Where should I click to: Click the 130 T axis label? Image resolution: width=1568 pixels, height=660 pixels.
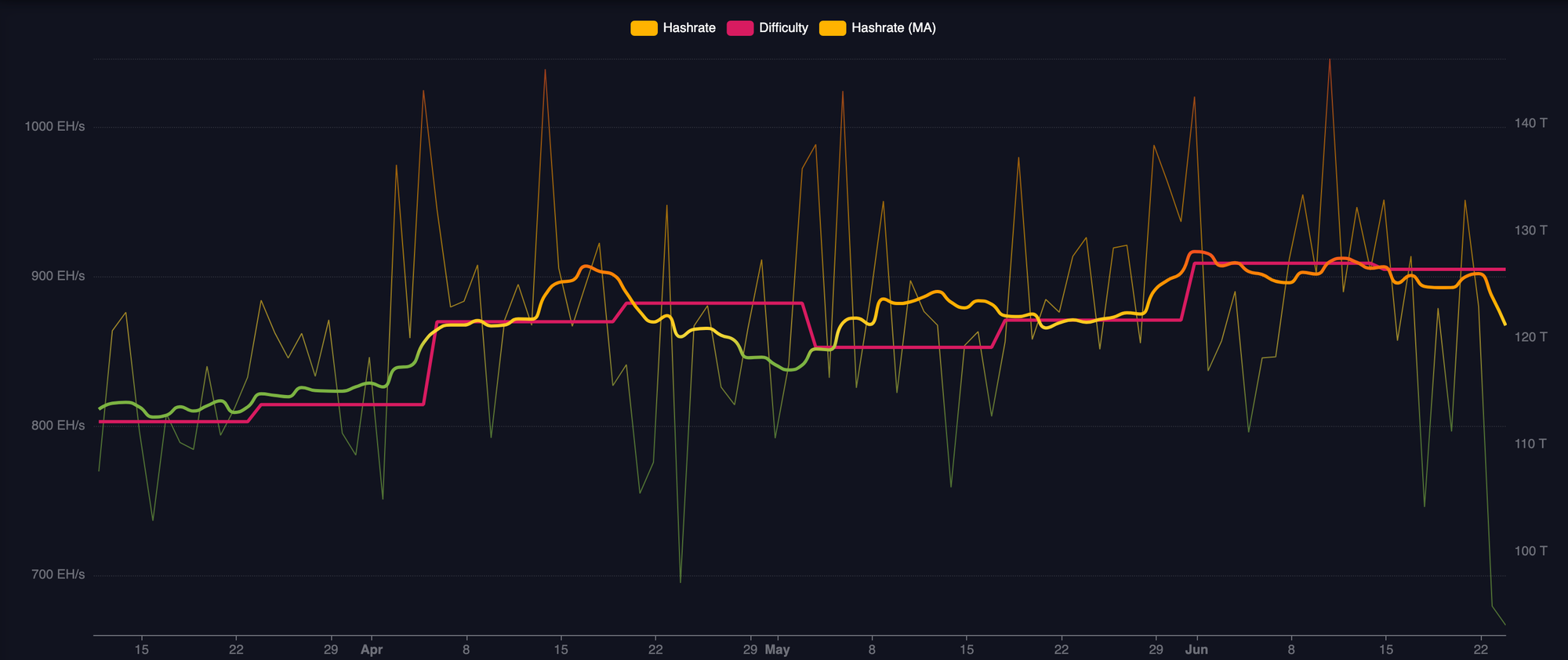click(1531, 230)
